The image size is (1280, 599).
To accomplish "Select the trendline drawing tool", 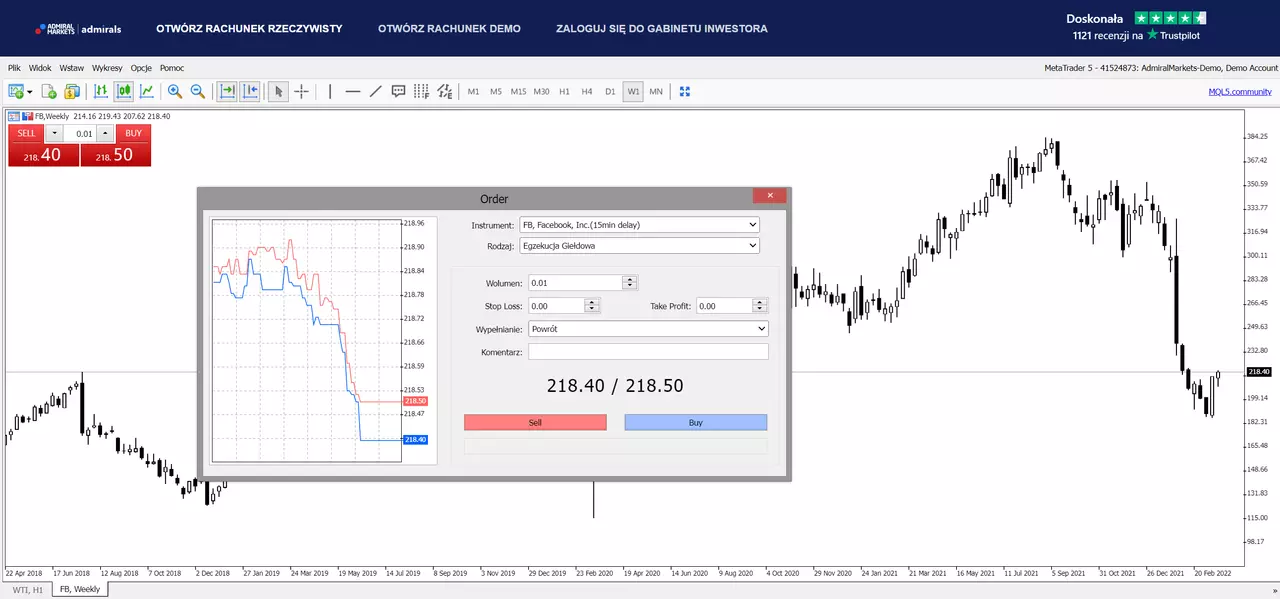I will (376, 91).
